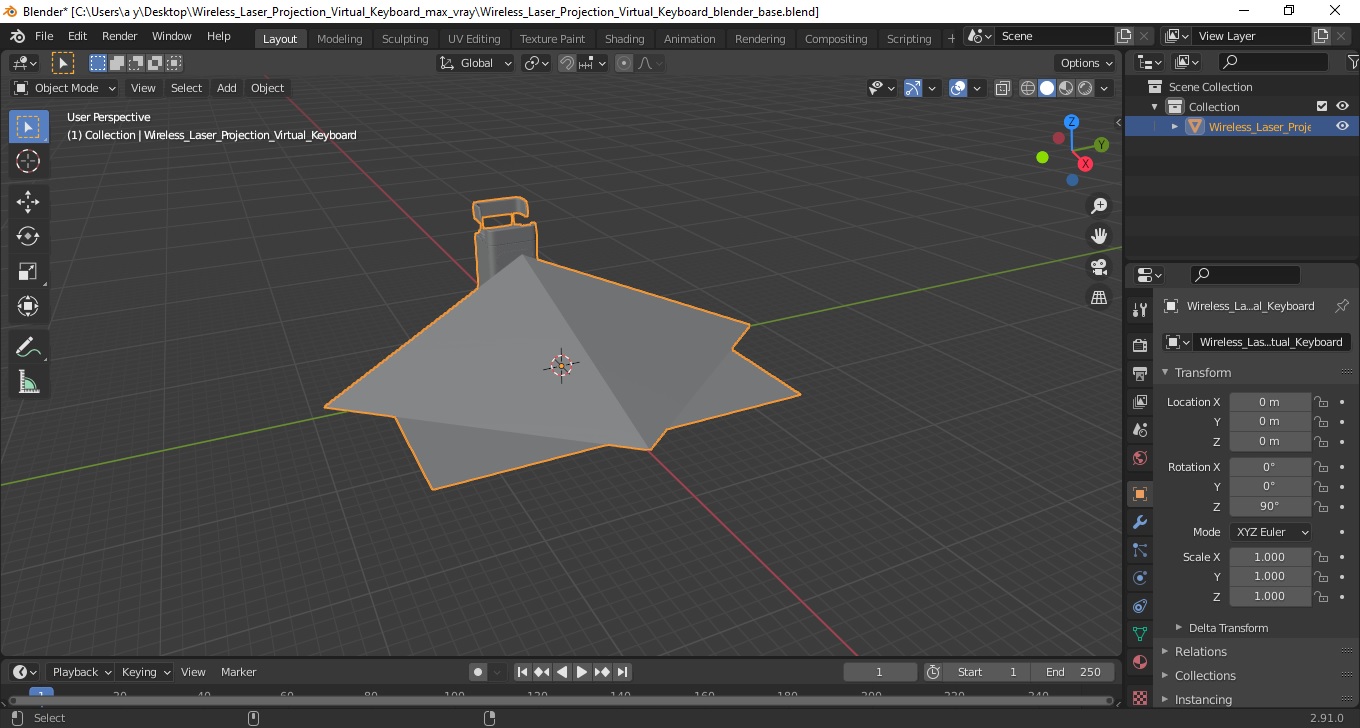Click the red X axis gizmo
This screenshot has width=1360, height=728.
(1085, 164)
